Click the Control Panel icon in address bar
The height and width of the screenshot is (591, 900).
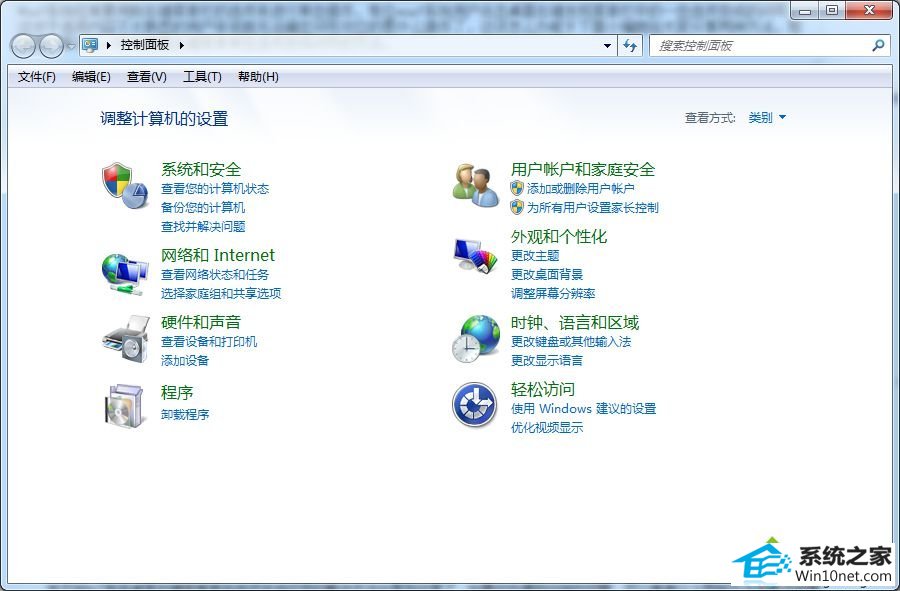90,45
